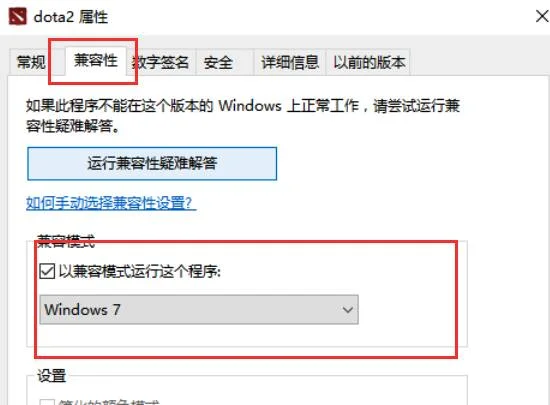The width and height of the screenshot is (550, 405).
Task: Switch to the 常规 tab
Action: (31, 62)
